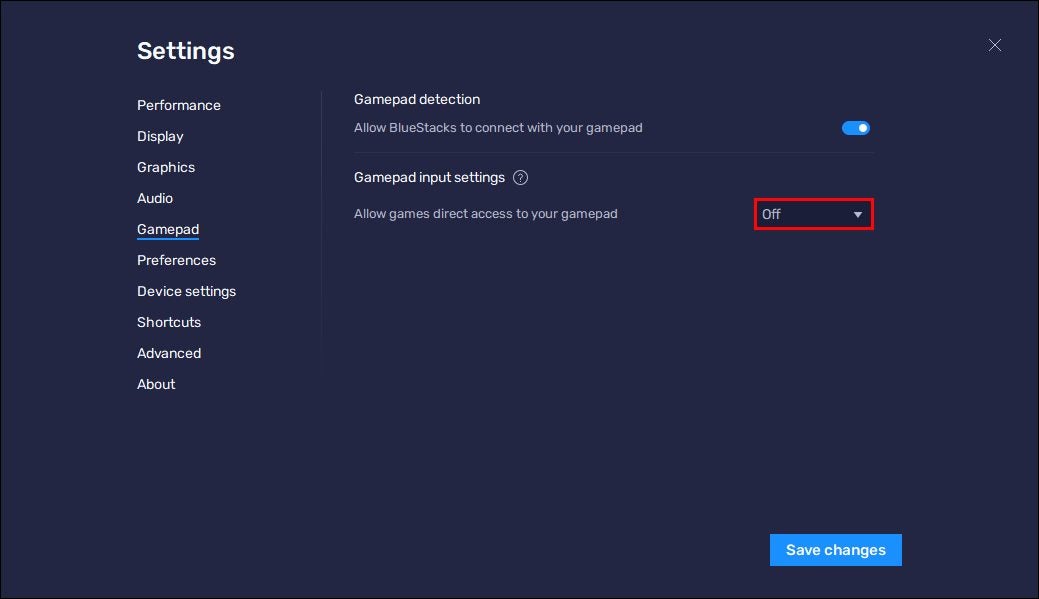Navigate to Advanced settings
Screen dimensions: 1039x599
[169, 353]
